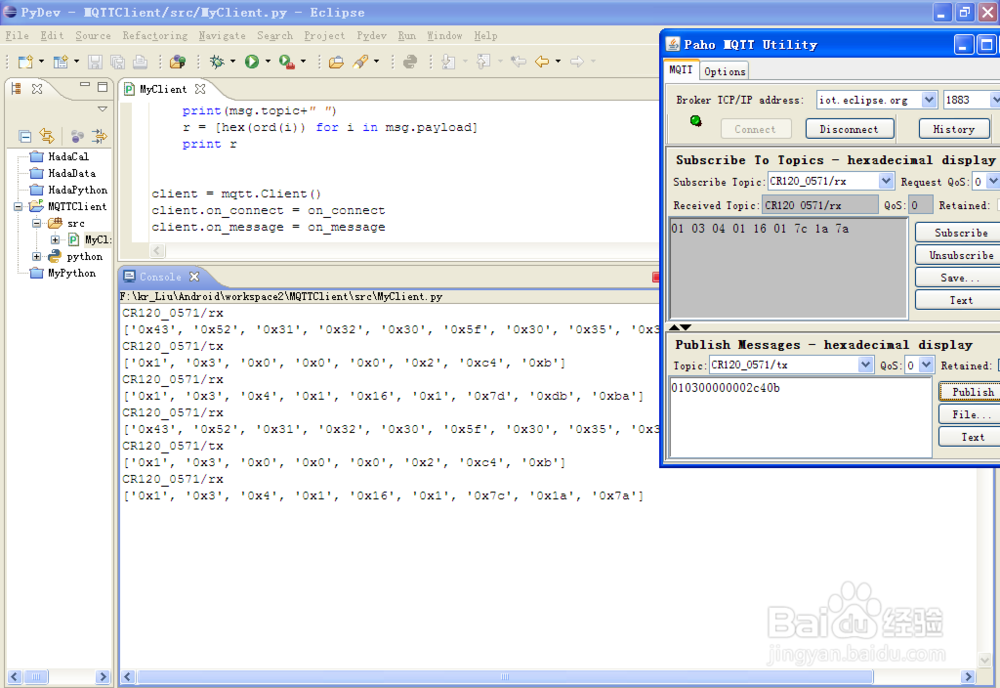Click the Save... button in Paho

(960, 277)
